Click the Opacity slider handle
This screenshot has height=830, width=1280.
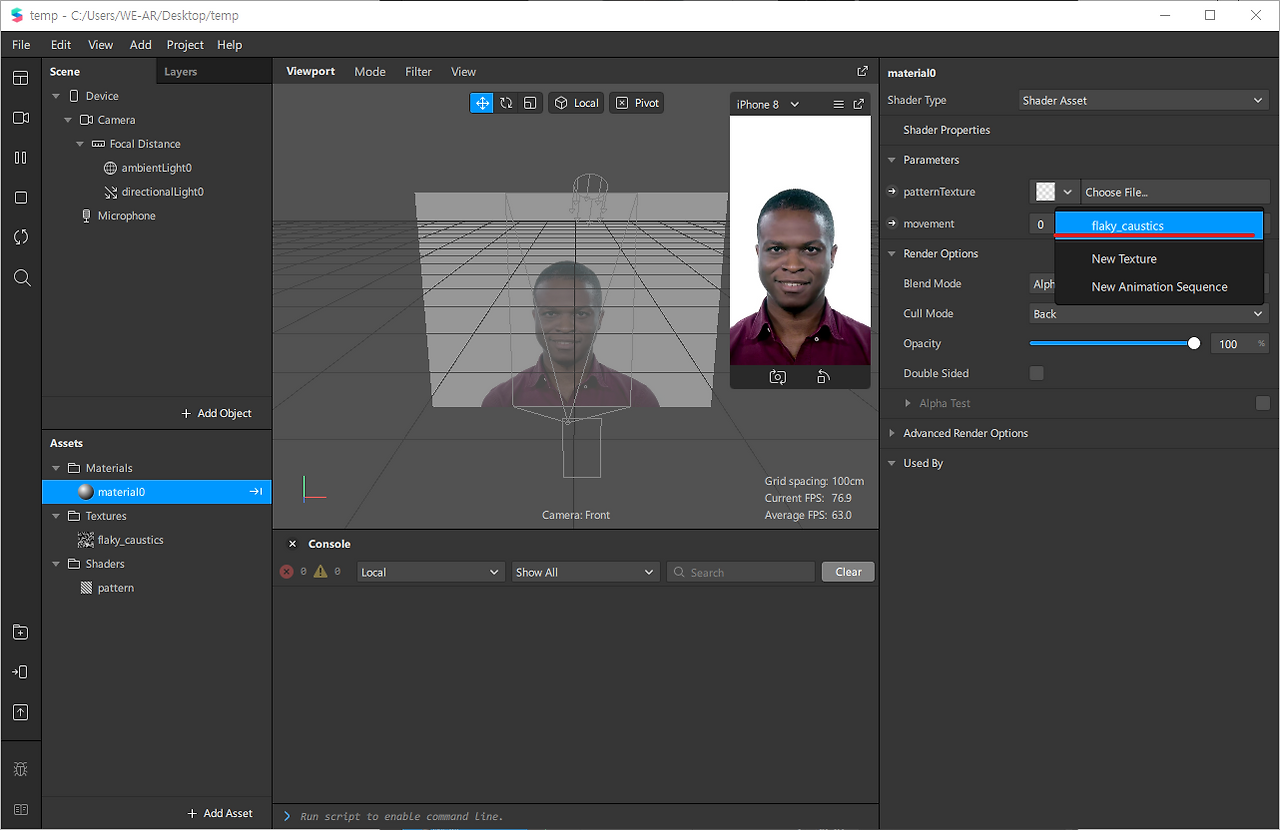pos(1194,343)
